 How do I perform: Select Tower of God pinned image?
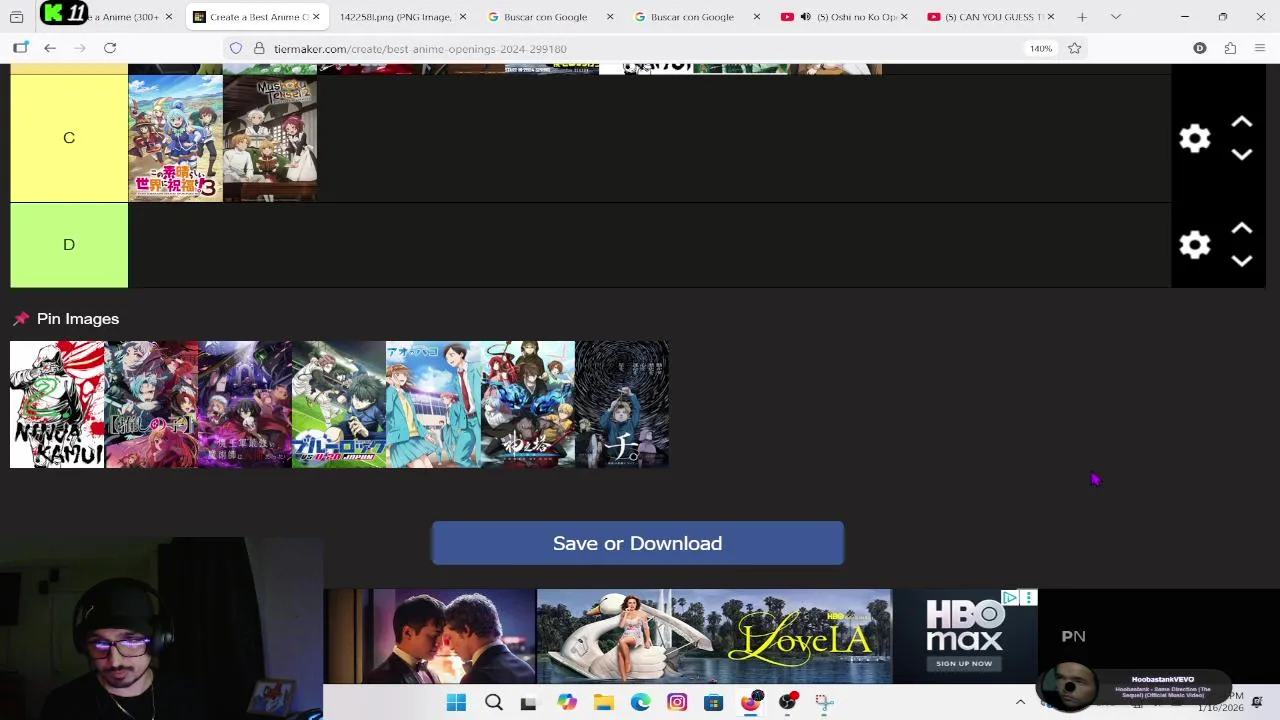pos(528,404)
